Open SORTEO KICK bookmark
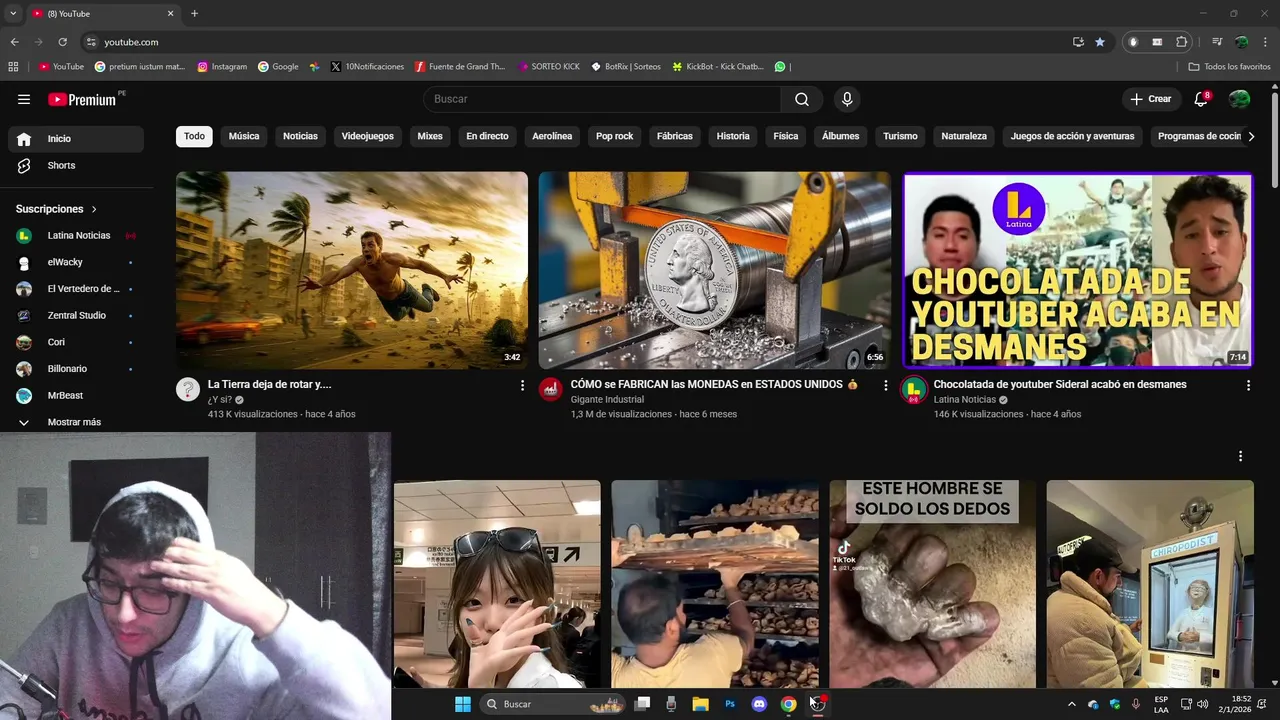1280x720 pixels. 549,67
